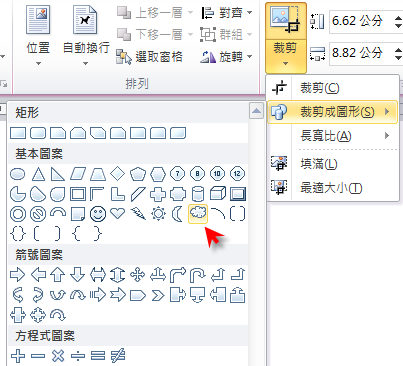Image resolution: width=403 pixels, height=366 pixels.
Task: Click the height field showing 6.62 公分
Action: [361, 21]
